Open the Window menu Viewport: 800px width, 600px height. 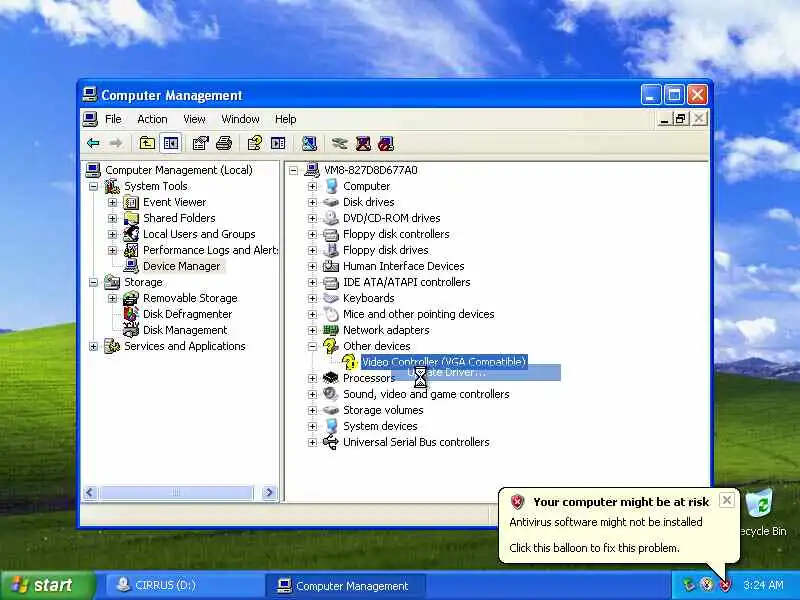[240, 119]
